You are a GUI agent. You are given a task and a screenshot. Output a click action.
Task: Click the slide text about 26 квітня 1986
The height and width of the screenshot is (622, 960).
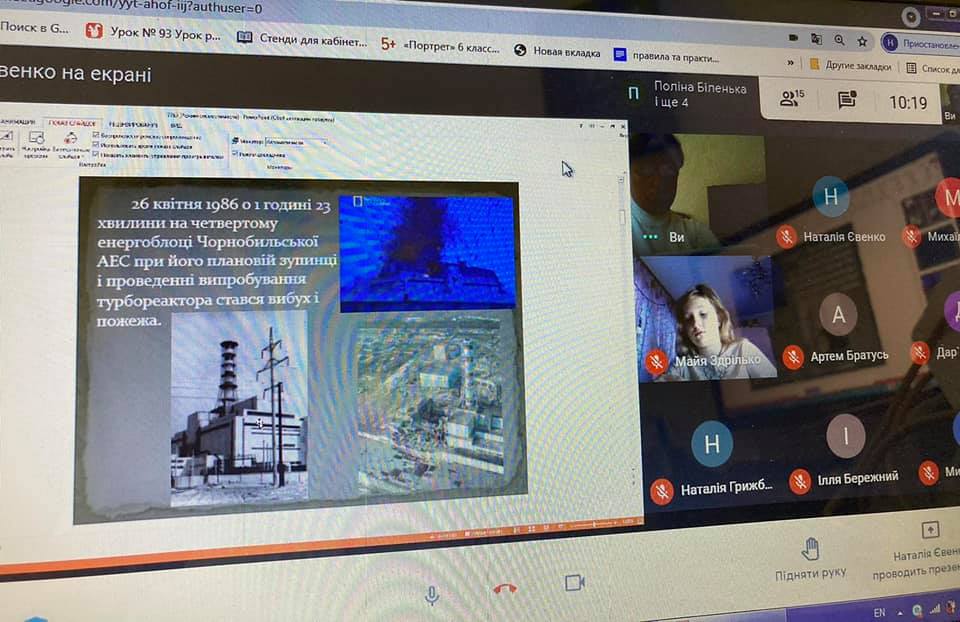click(216, 261)
